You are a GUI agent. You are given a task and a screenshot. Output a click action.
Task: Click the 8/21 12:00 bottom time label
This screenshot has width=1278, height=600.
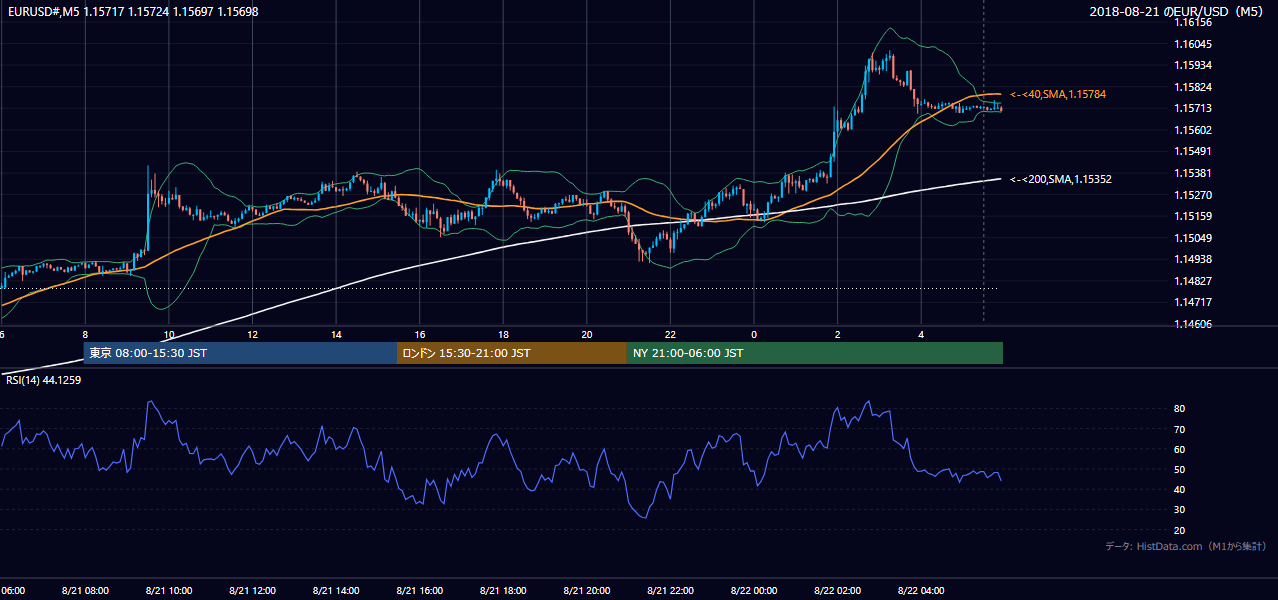tap(252, 590)
